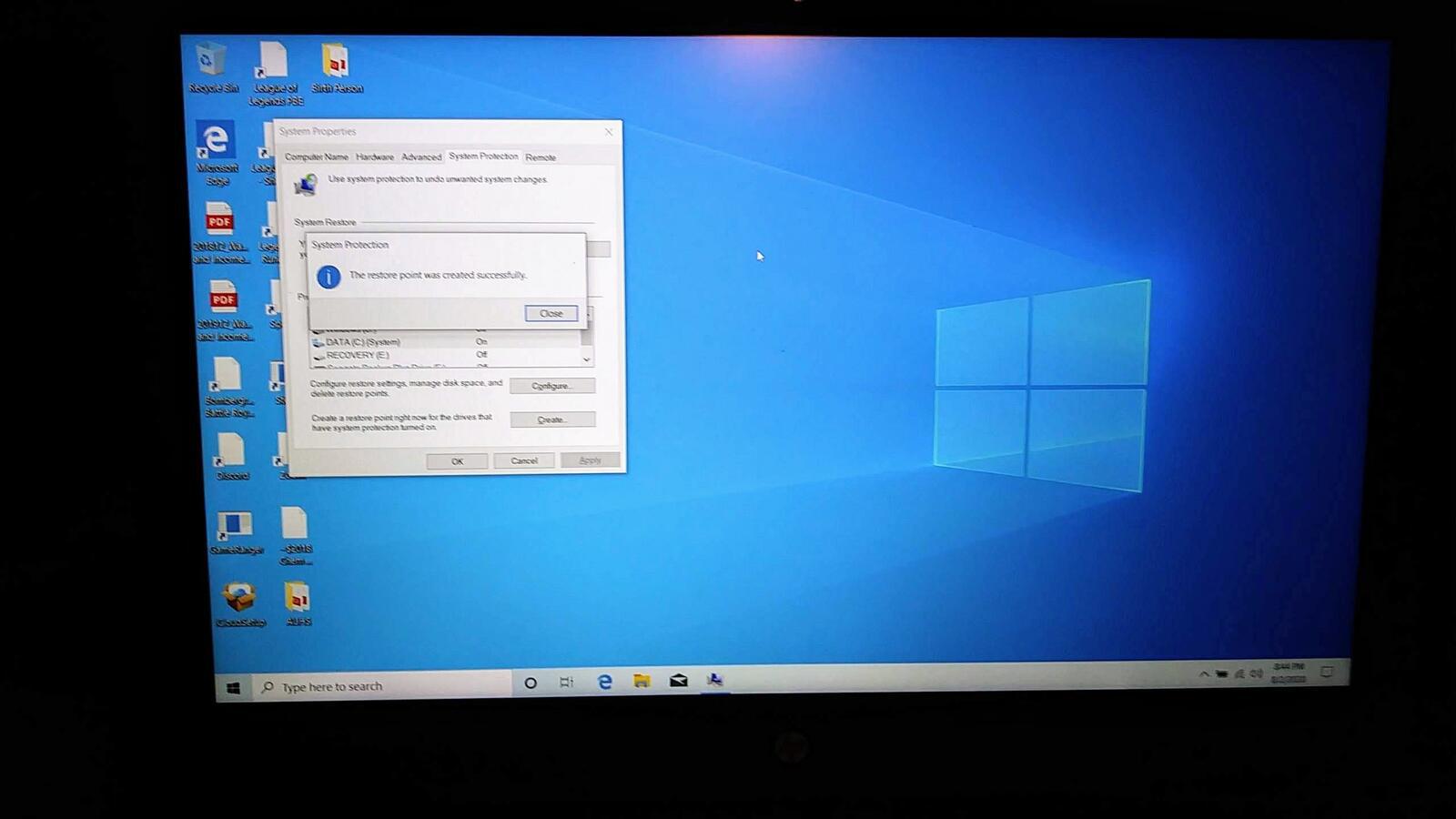Click the Cortana circle icon
The image size is (1456, 819).
531,682
